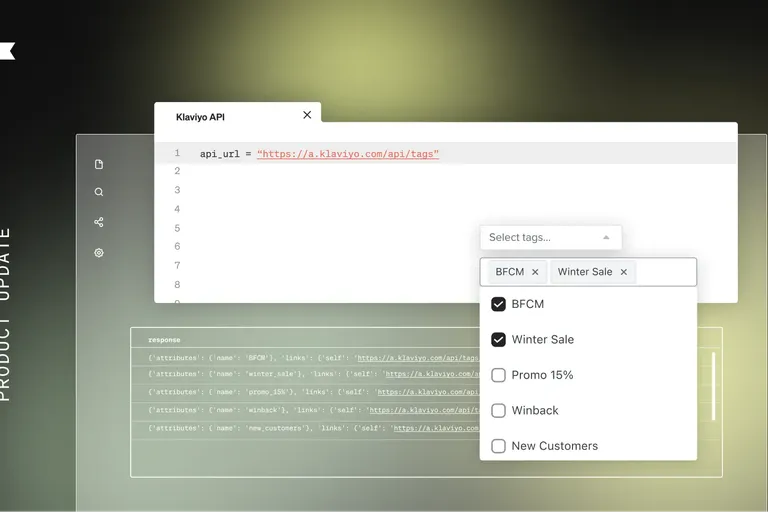Click the api_url variable text
Viewport: 768px width, 512px height.
click(x=220, y=154)
